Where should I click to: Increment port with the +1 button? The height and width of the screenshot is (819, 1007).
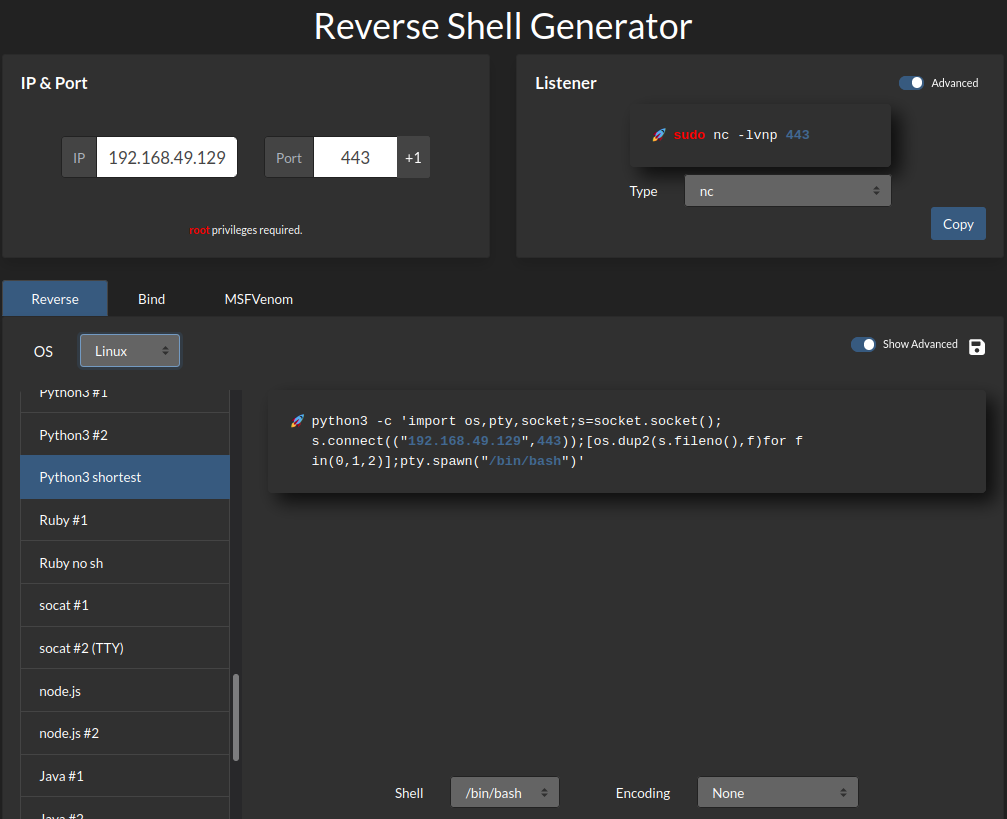[x=413, y=157]
